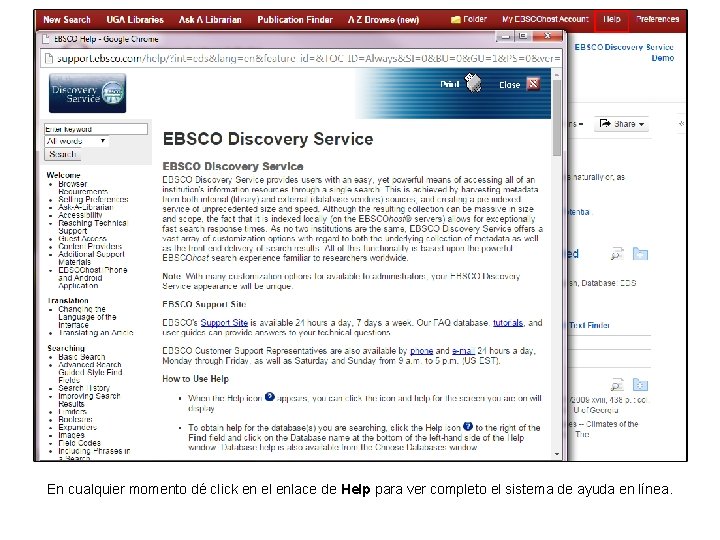This screenshot has height=540, width=720.
Task: Open Publication Finder
Action: 295,20
